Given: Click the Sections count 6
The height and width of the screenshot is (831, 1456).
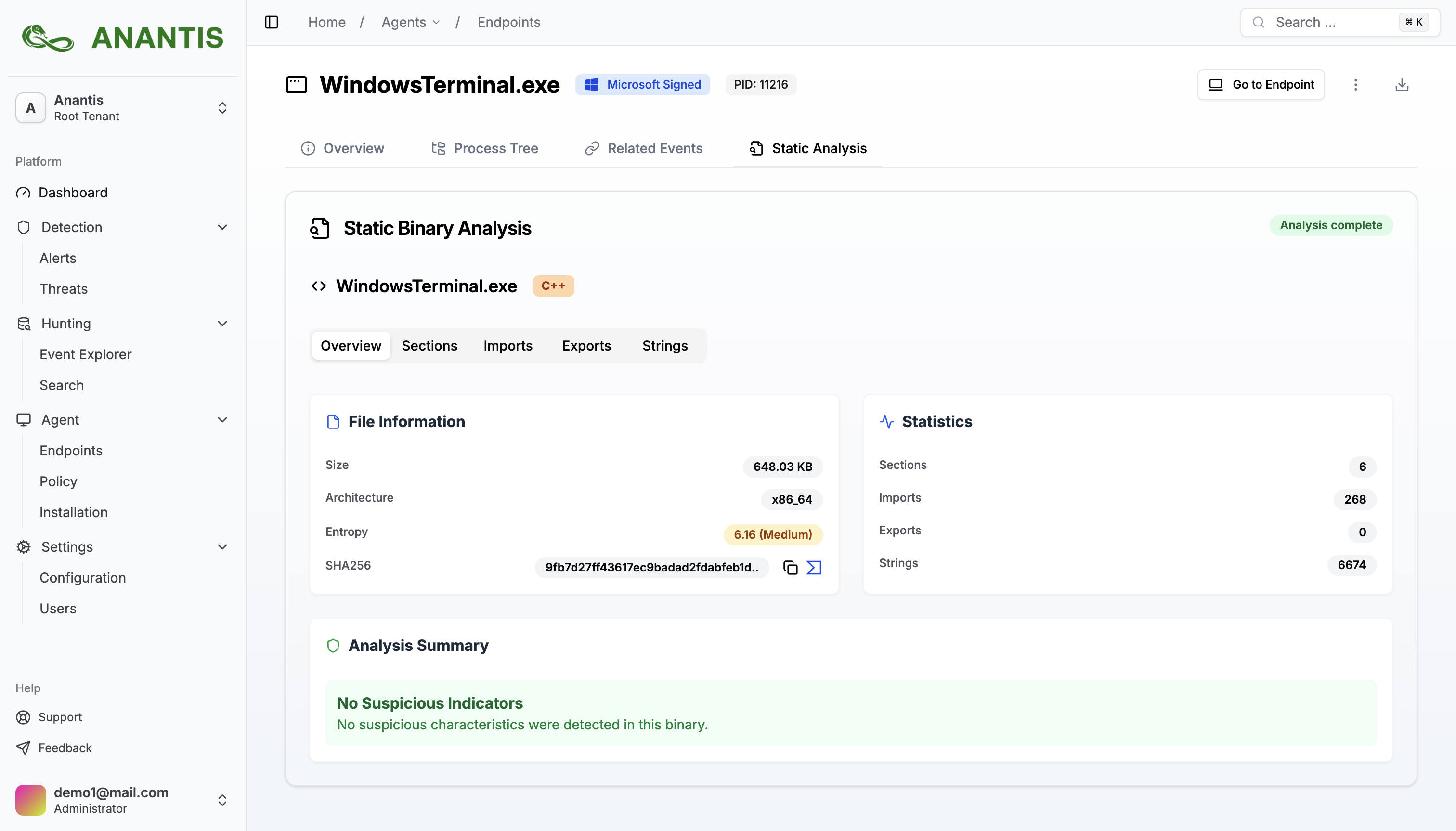Looking at the screenshot, I should [x=1363, y=467].
